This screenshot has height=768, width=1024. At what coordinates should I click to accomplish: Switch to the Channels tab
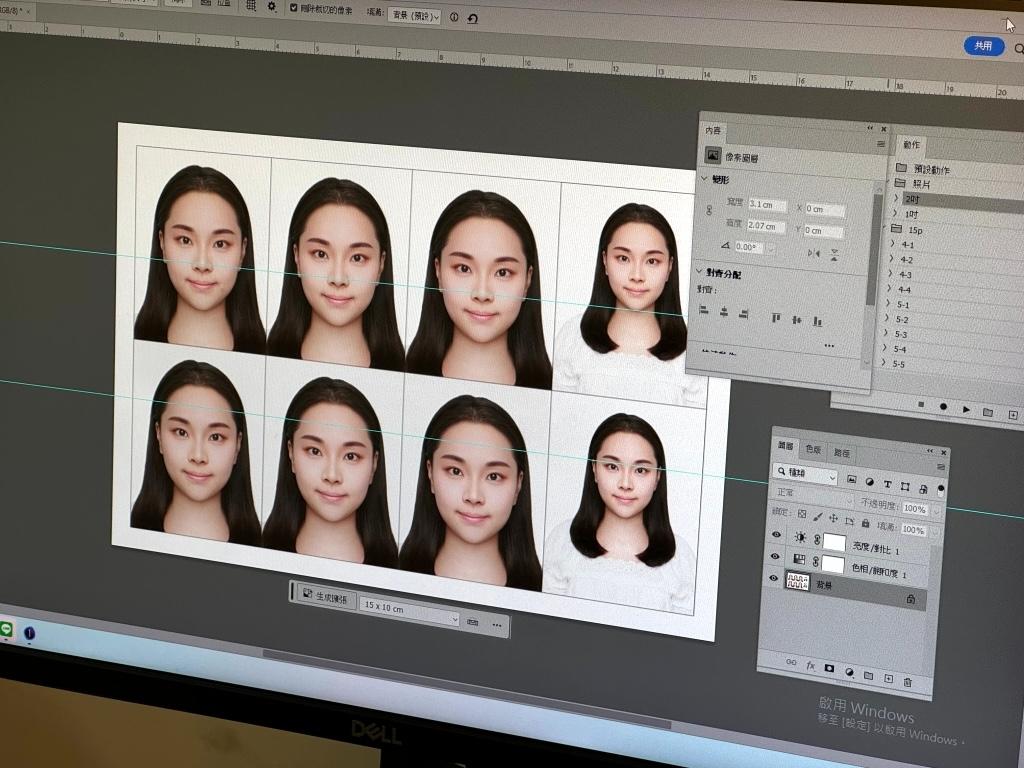813,449
